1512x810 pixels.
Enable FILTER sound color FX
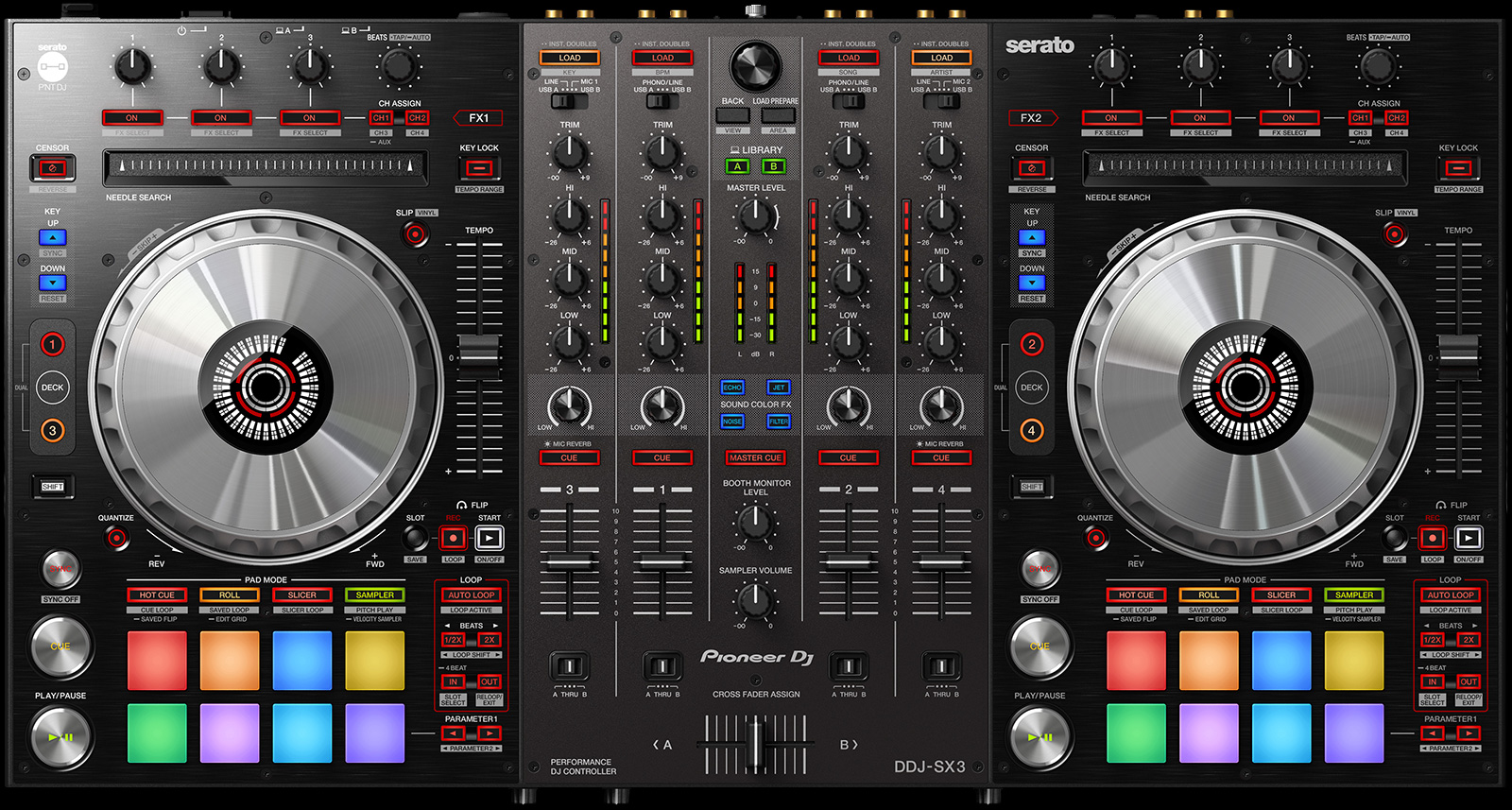click(779, 422)
